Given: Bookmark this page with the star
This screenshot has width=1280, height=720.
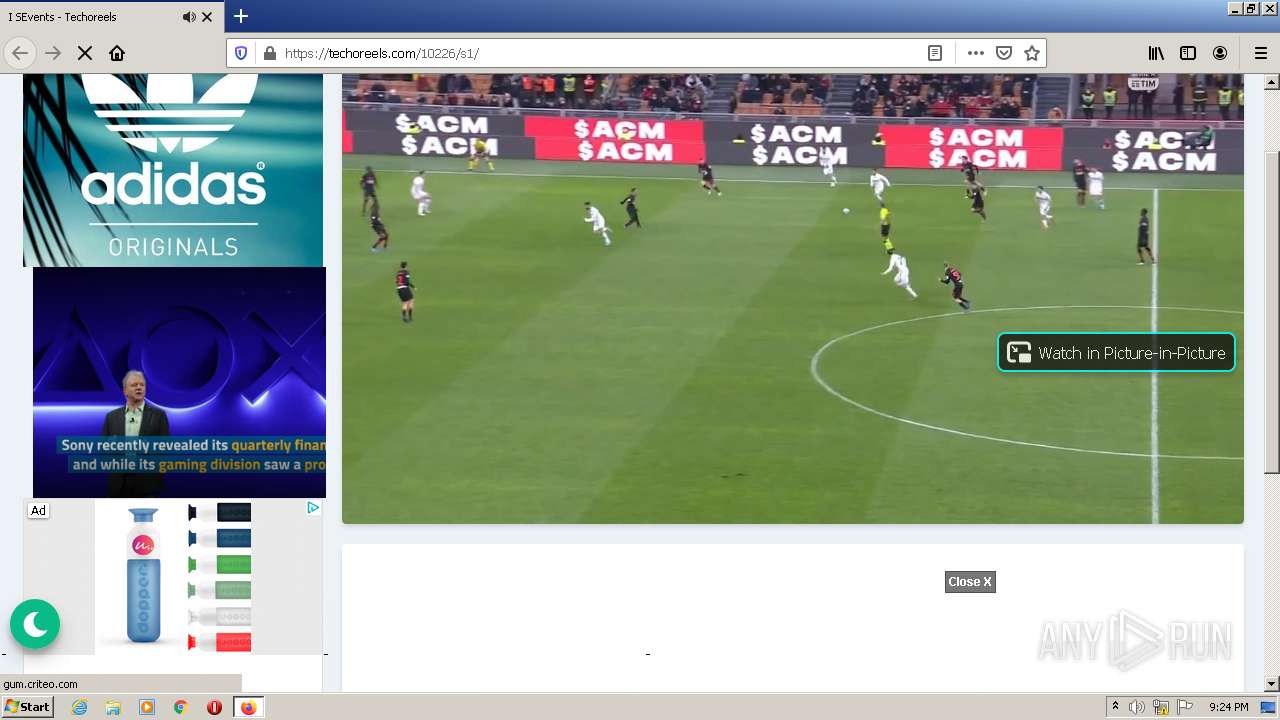Looking at the screenshot, I should [1032, 53].
